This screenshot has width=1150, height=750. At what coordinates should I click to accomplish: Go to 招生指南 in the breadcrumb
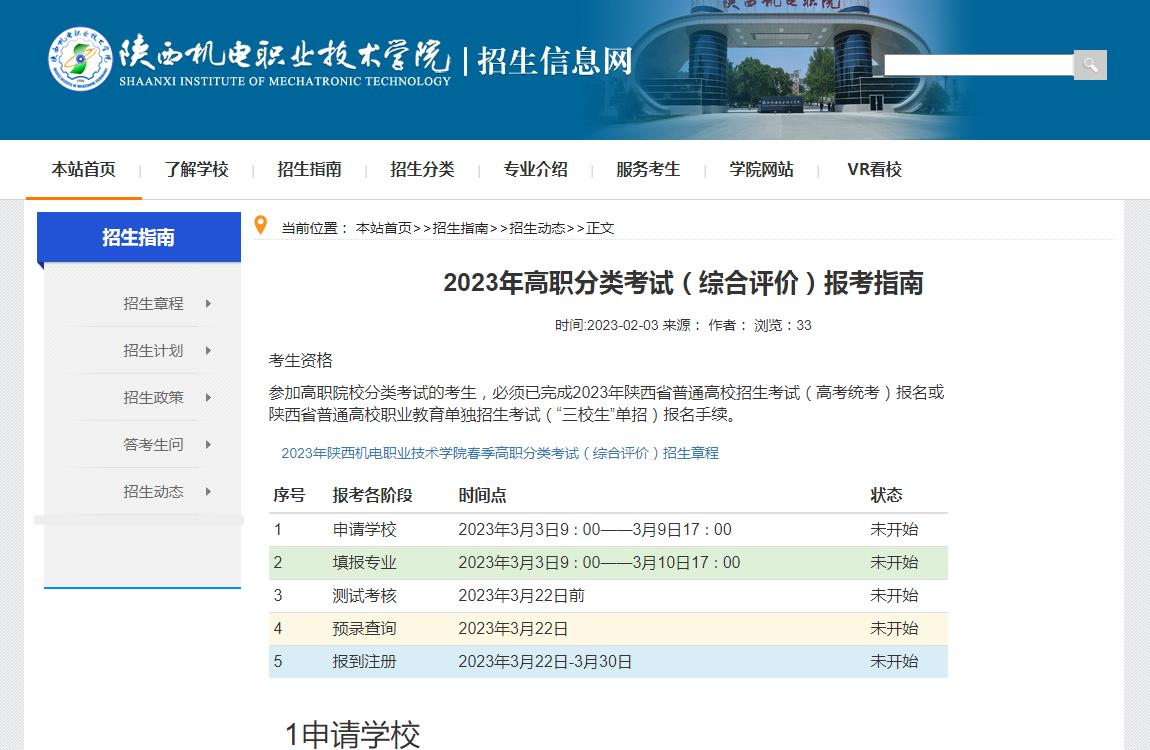(461, 228)
